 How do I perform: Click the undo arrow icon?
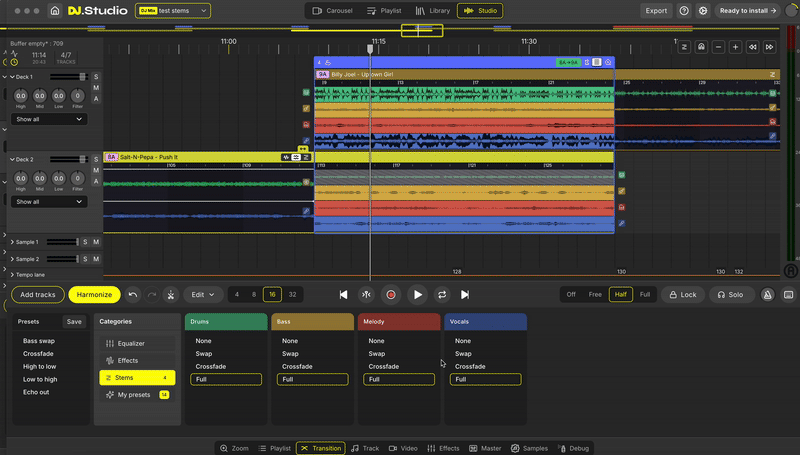coord(134,295)
